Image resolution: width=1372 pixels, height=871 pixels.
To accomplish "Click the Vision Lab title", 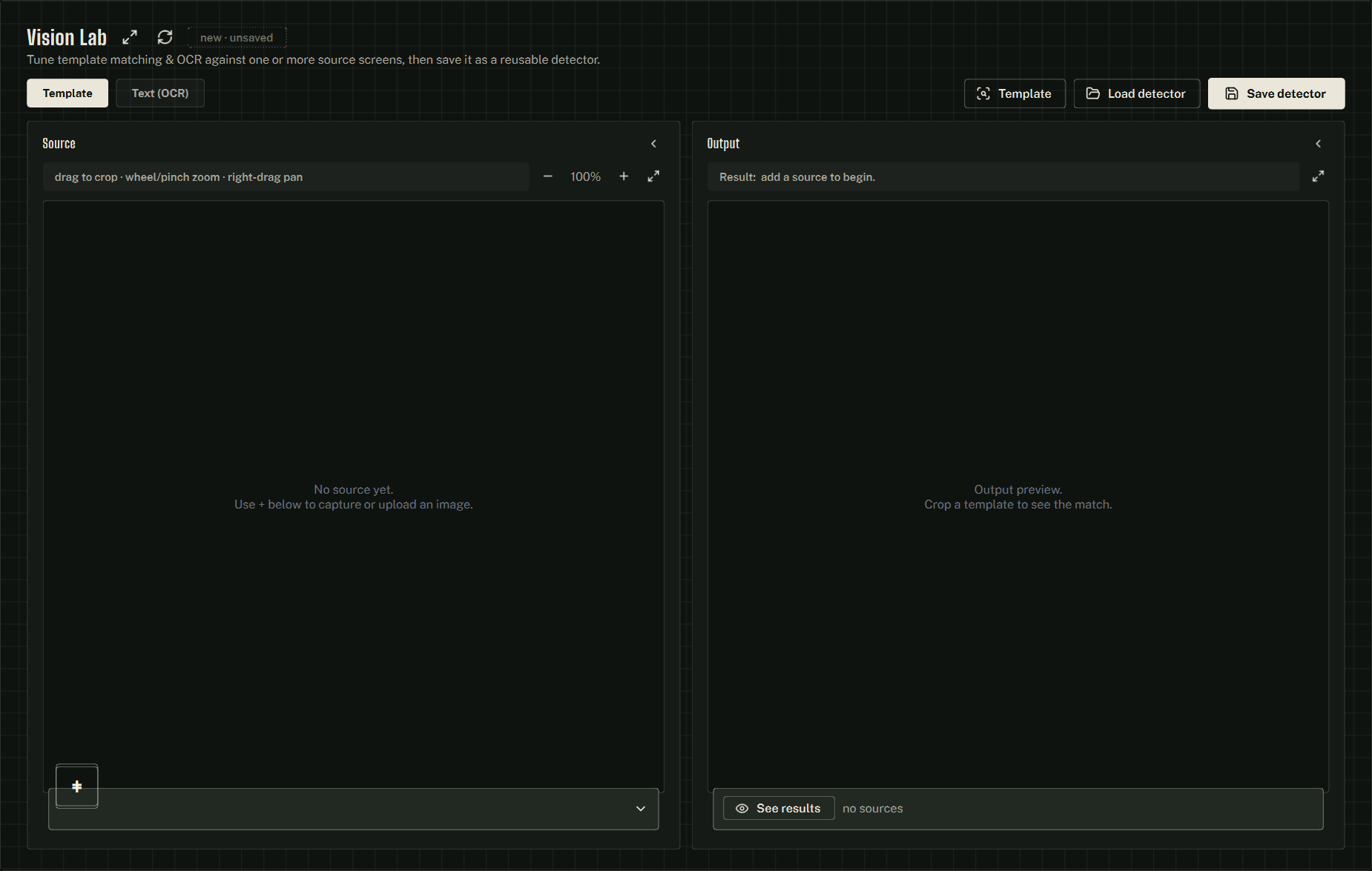I will click(67, 38).
